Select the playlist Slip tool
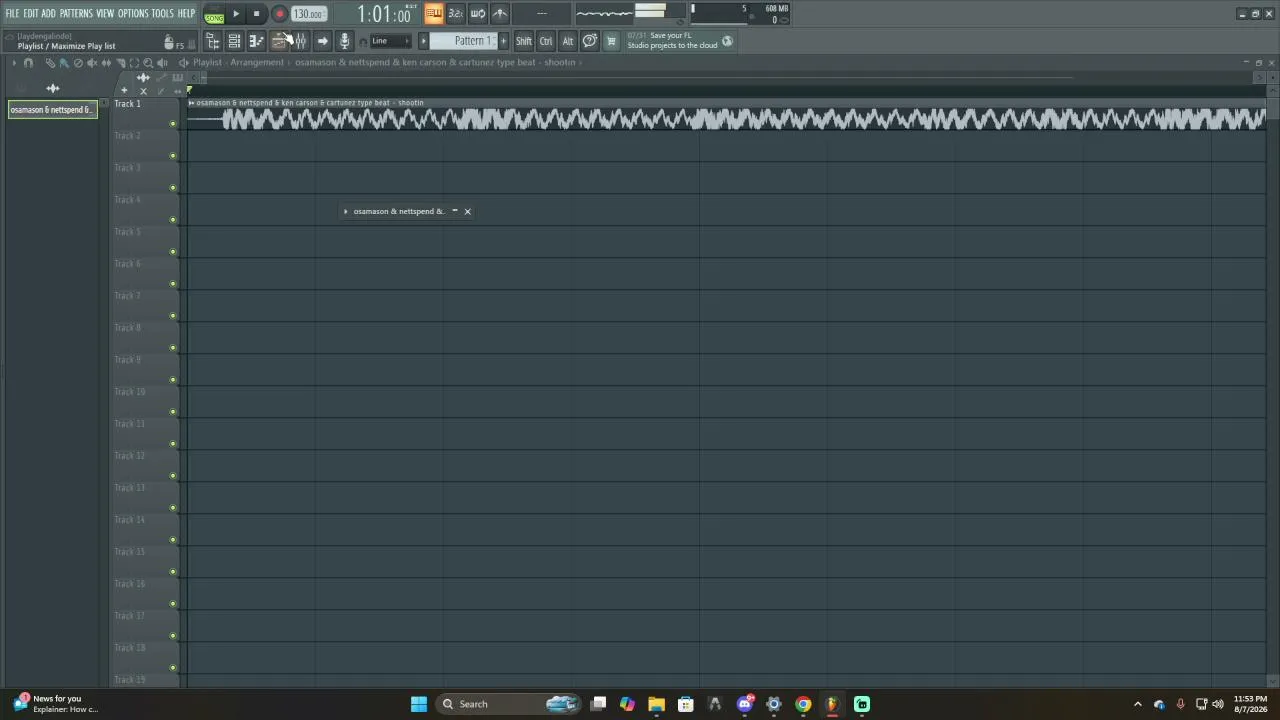This screenshot has width=1280, height=720. pyautogui.click(x=106, y=63)
